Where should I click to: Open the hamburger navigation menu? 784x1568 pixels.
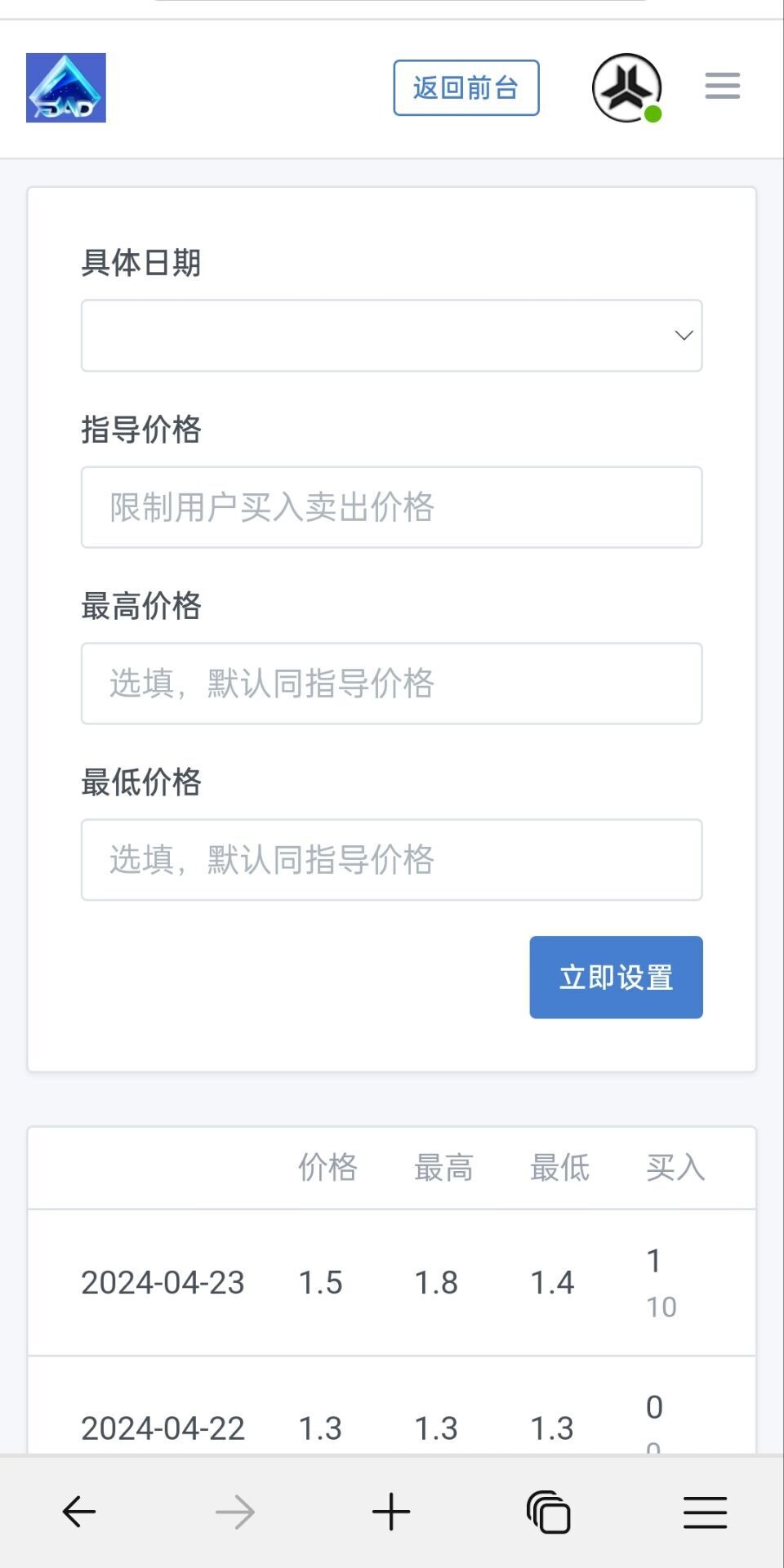[x=723, y=86]
